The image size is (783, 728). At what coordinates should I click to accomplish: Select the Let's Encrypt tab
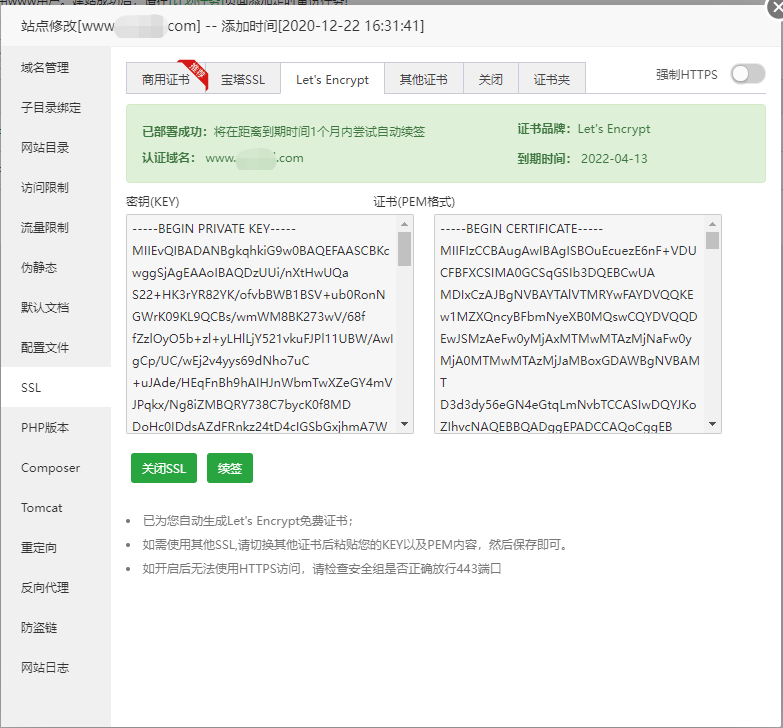332,79
